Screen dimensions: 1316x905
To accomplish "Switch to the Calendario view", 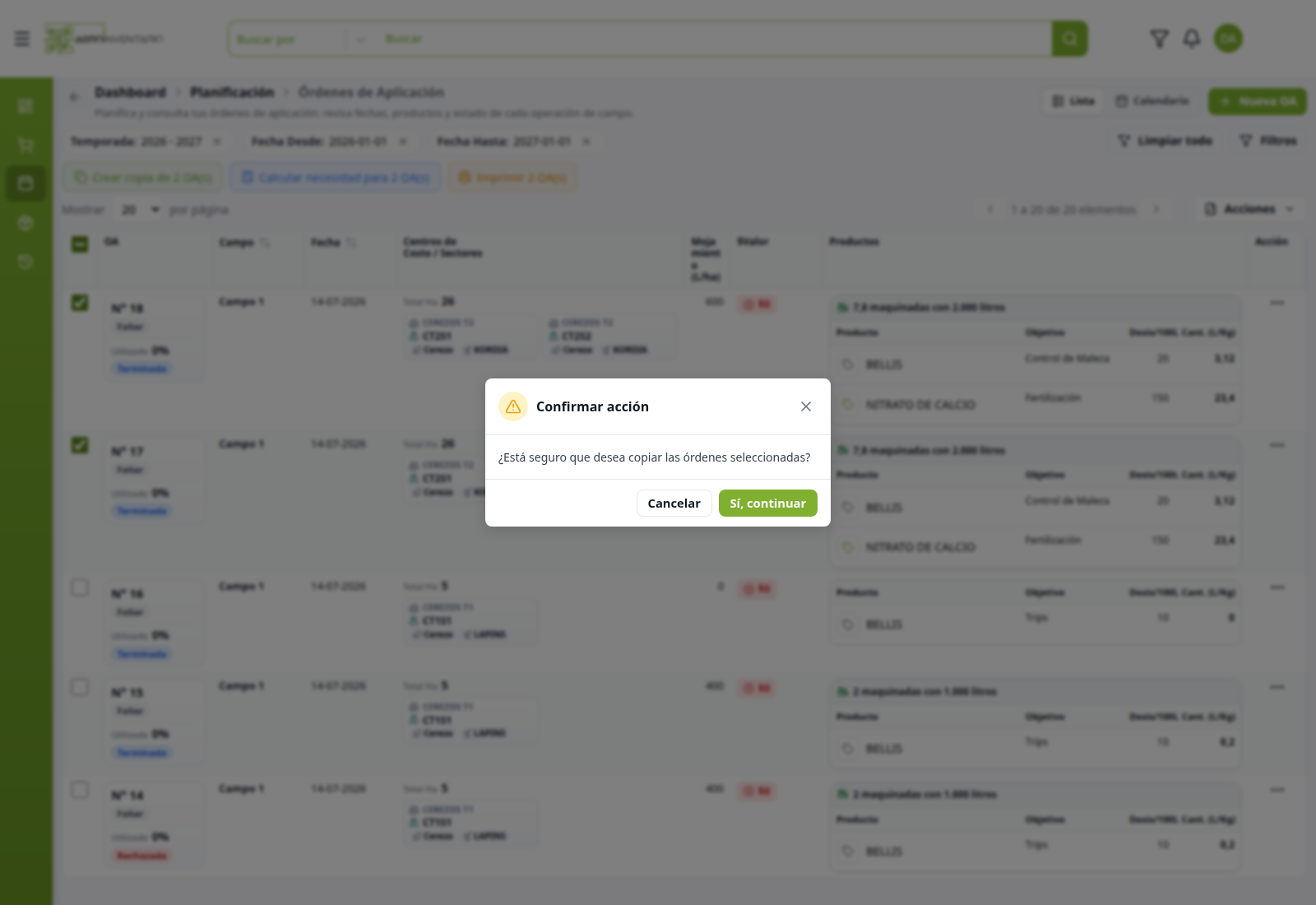I will coord(1152,101).
